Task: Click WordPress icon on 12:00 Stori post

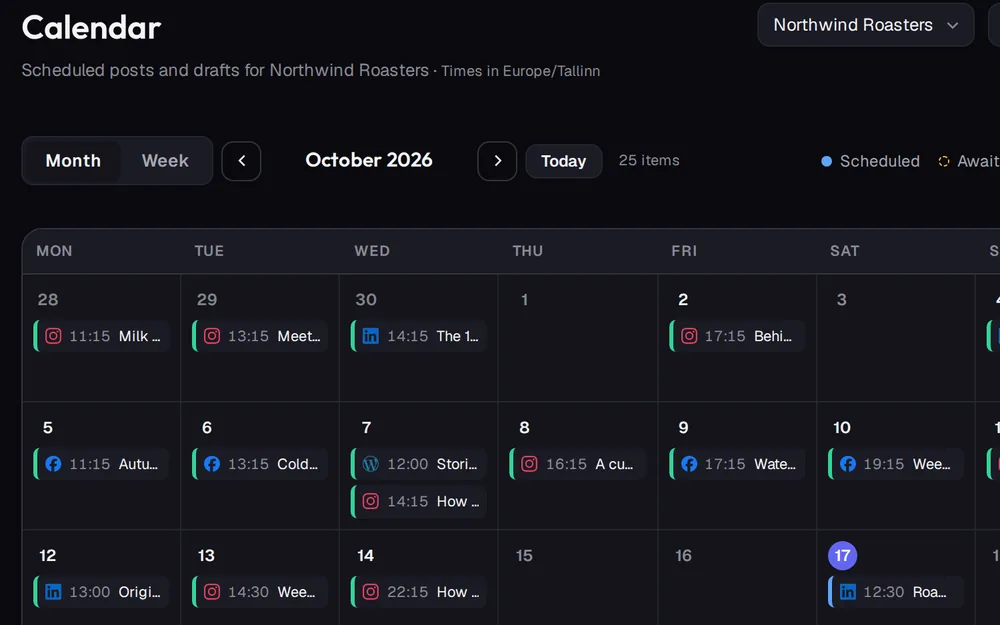Action: pos(371,464)
